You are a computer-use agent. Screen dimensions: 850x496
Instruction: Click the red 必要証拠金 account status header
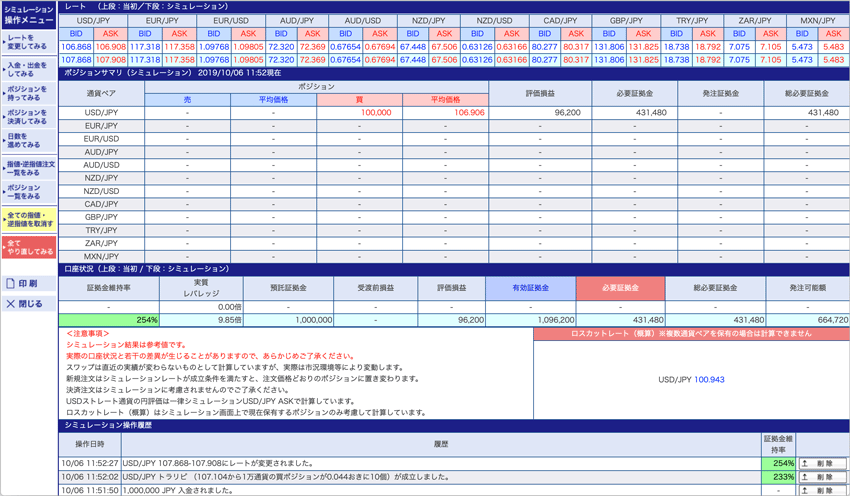620,288
